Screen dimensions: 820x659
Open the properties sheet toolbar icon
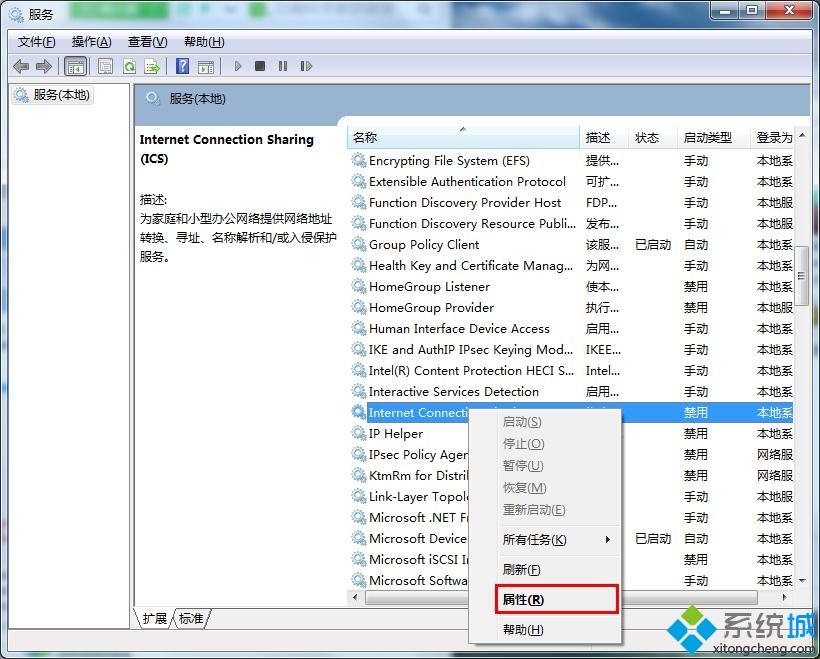coord(105,66)
